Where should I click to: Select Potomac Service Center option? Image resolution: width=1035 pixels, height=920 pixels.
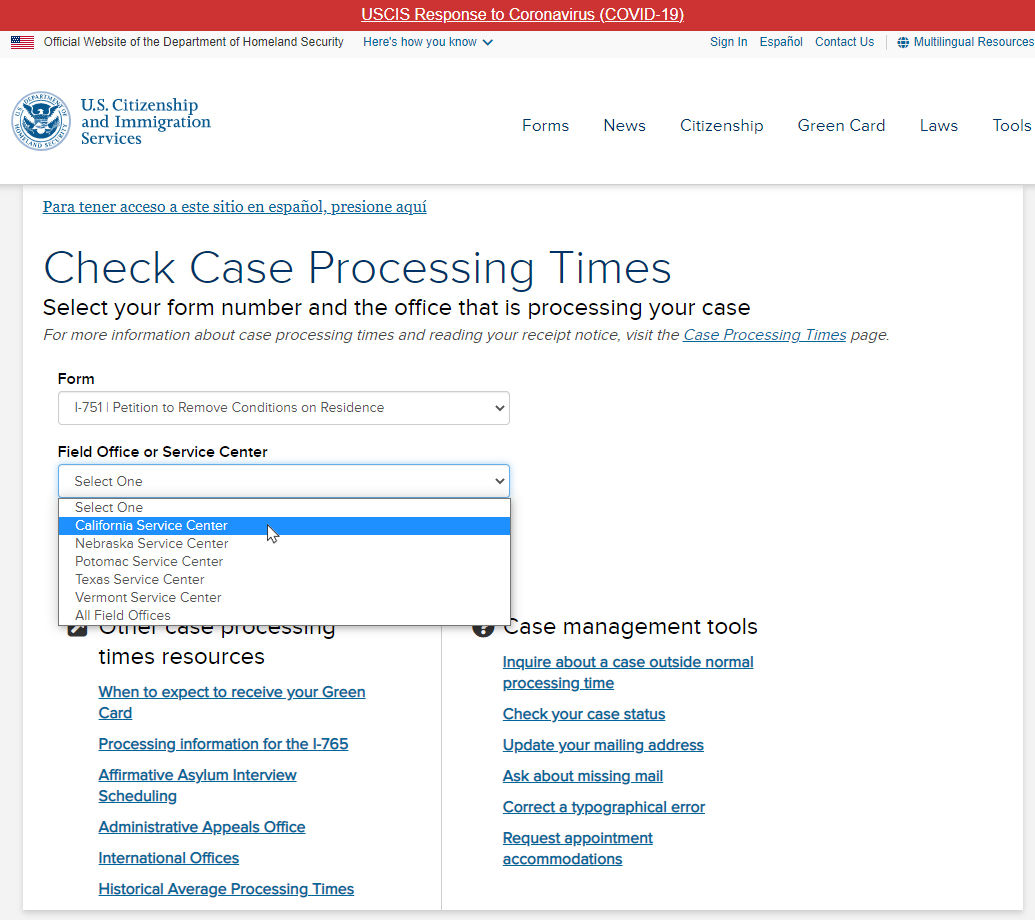(284, 561)
